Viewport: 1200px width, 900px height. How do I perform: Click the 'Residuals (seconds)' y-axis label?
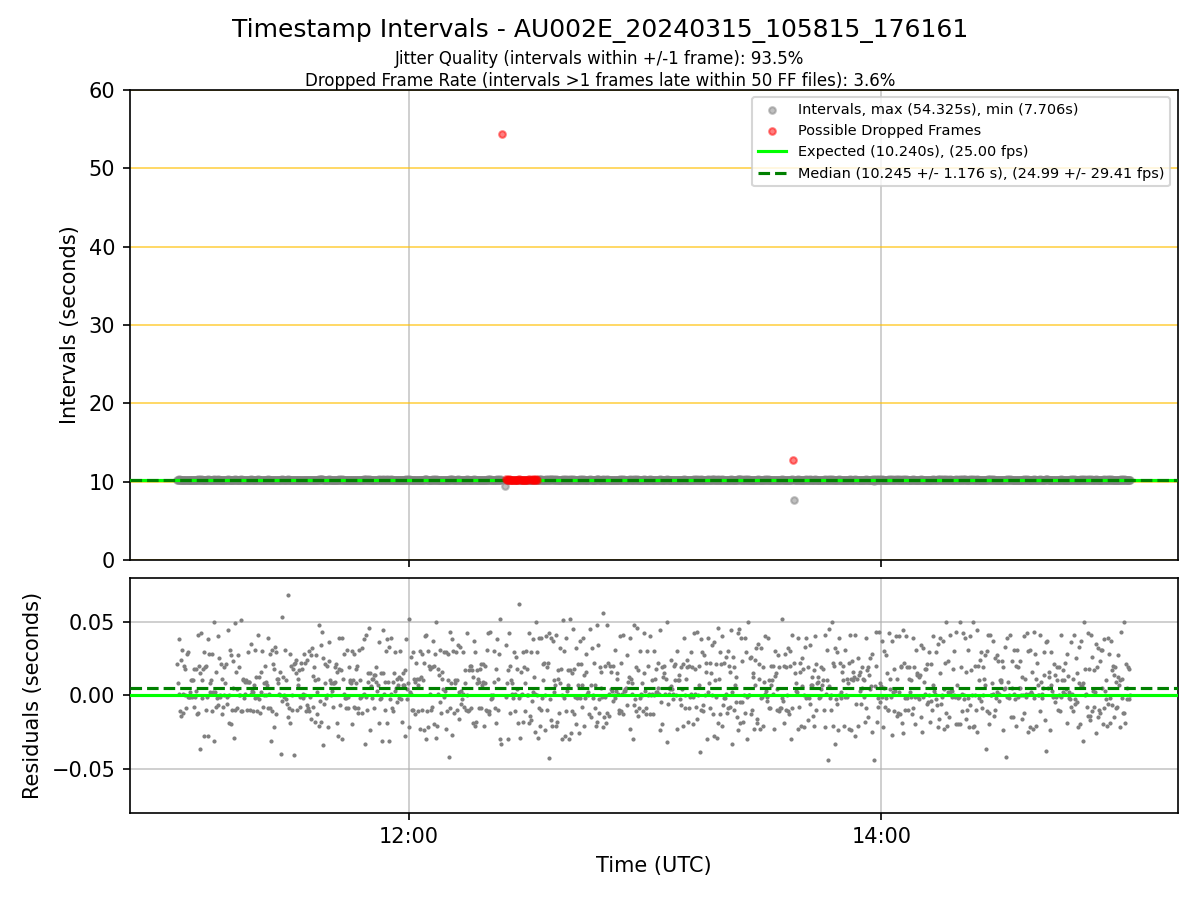click(x=32, y=696)
